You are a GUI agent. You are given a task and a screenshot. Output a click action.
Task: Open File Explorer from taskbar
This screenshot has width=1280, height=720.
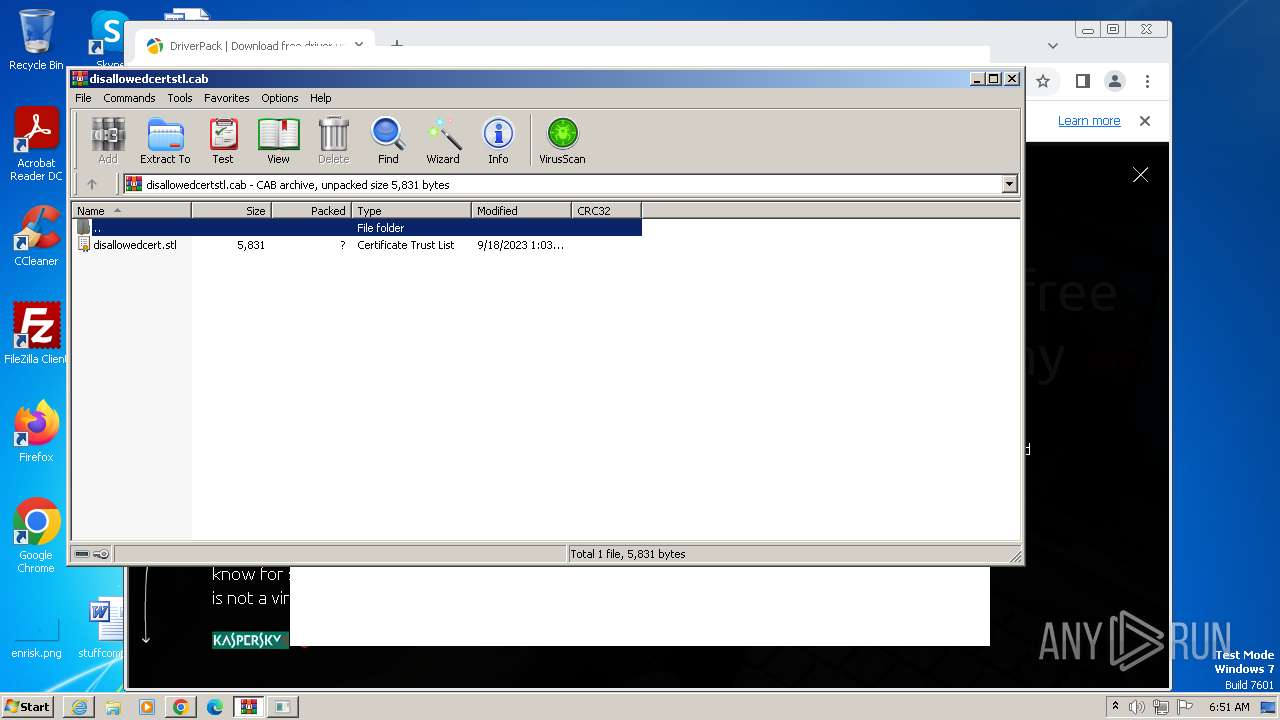coord(113,707)
